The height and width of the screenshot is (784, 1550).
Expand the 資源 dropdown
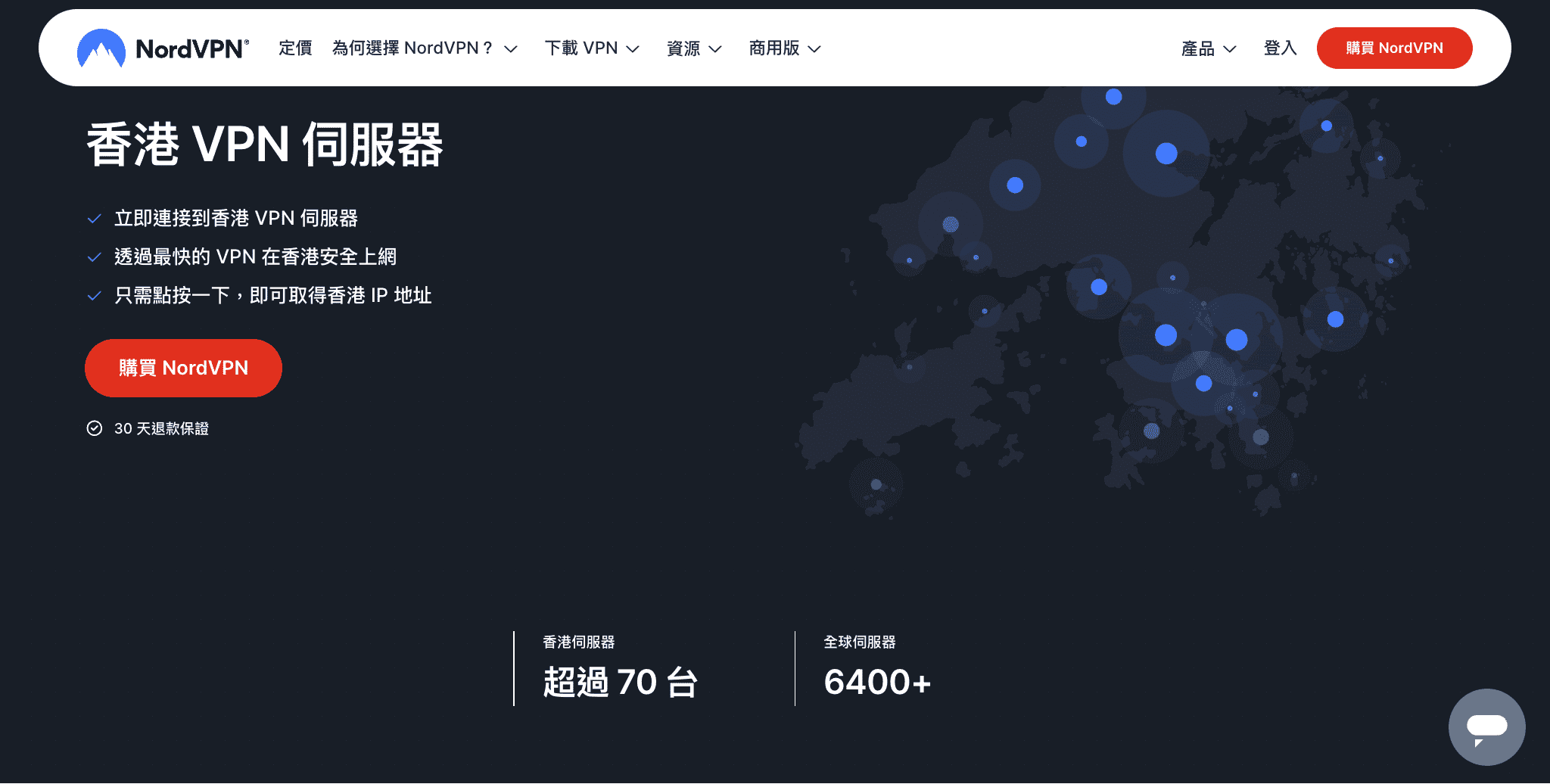click(x=693, y=48)
